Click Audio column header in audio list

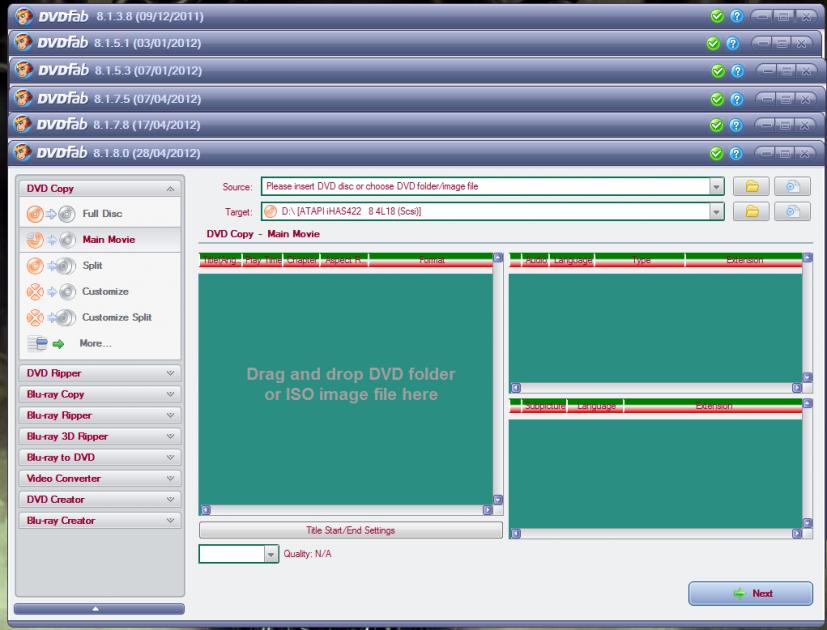[x=535, y=260]
